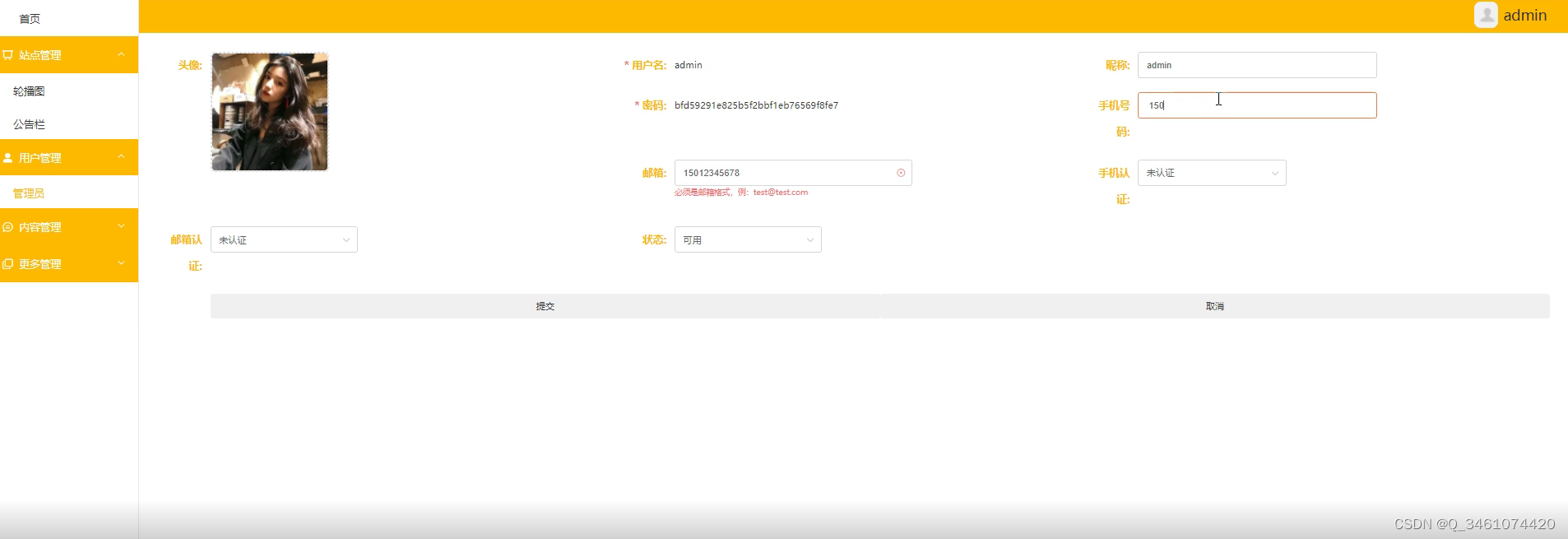
Task: Click the email format error message
Action: [x=741, y=193]
